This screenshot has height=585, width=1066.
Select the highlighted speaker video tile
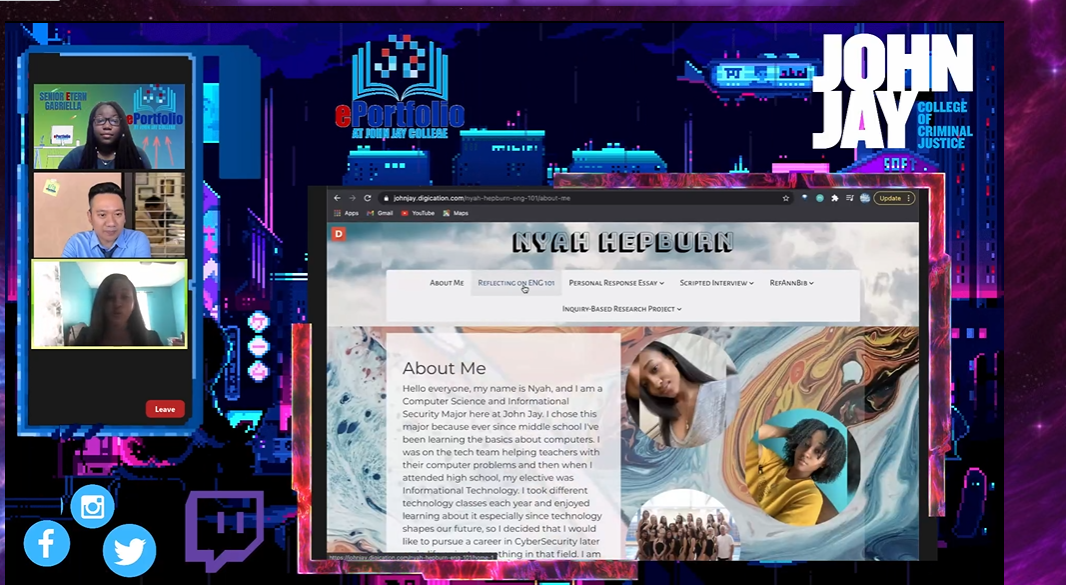coord(109,304)
